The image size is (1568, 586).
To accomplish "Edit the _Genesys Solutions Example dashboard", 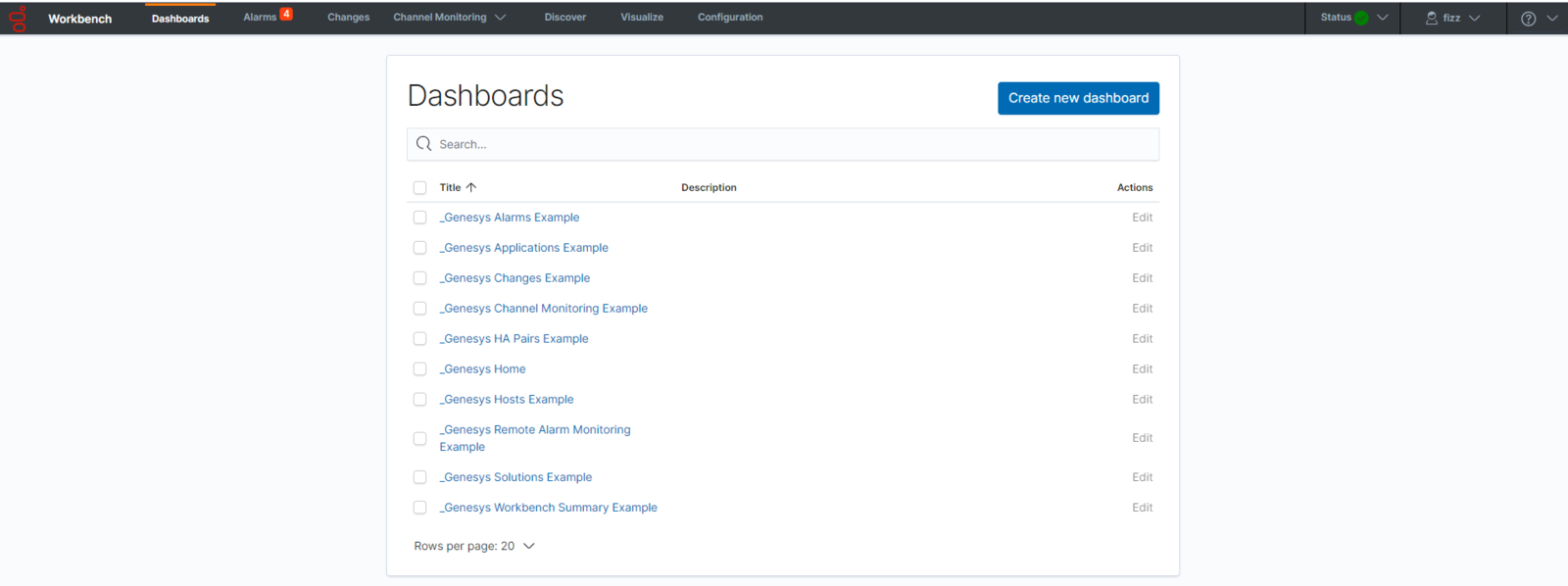I will pos(1142,477).
